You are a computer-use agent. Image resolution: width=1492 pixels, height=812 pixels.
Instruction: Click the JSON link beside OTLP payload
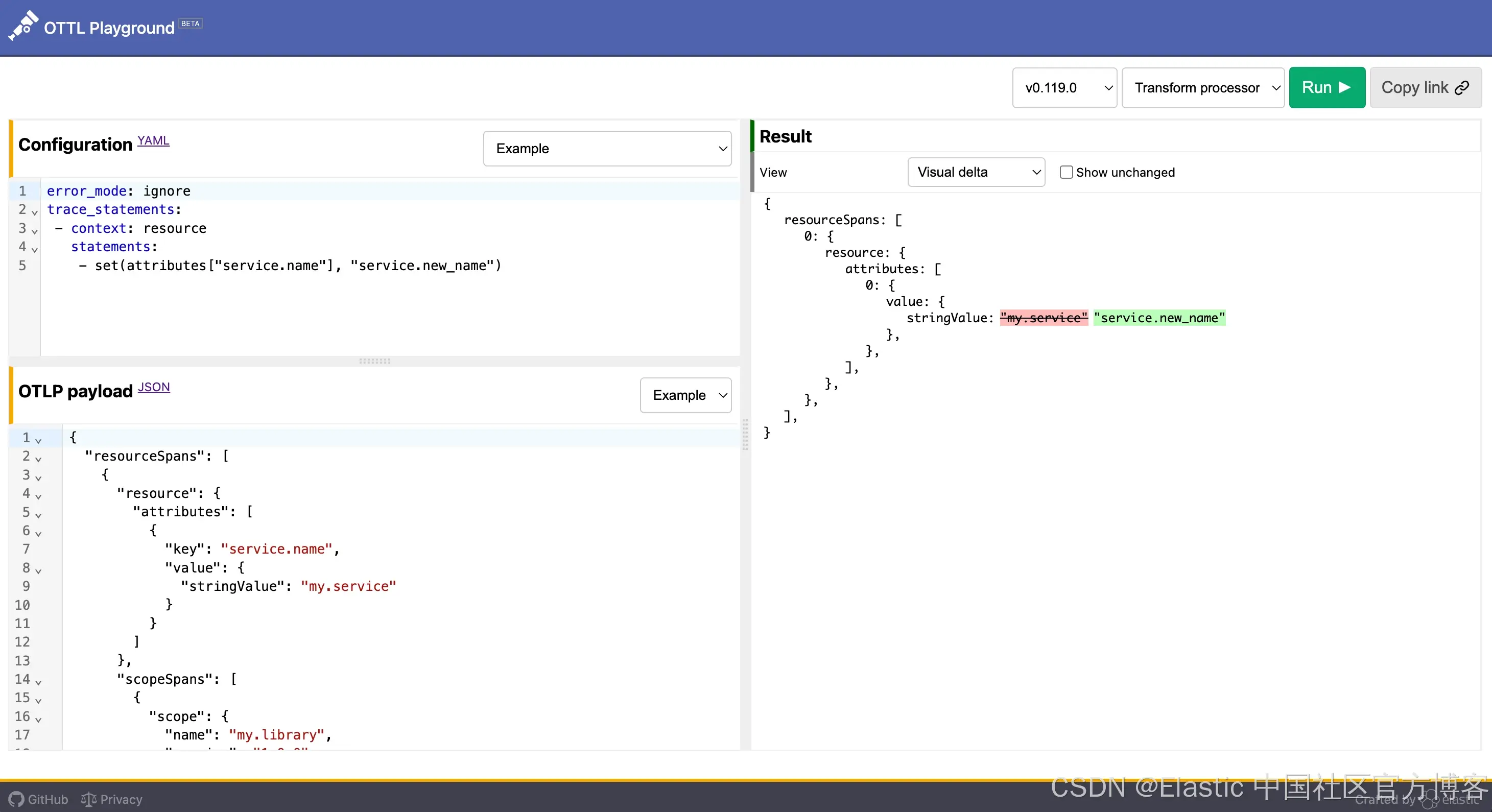click(153, 387)
